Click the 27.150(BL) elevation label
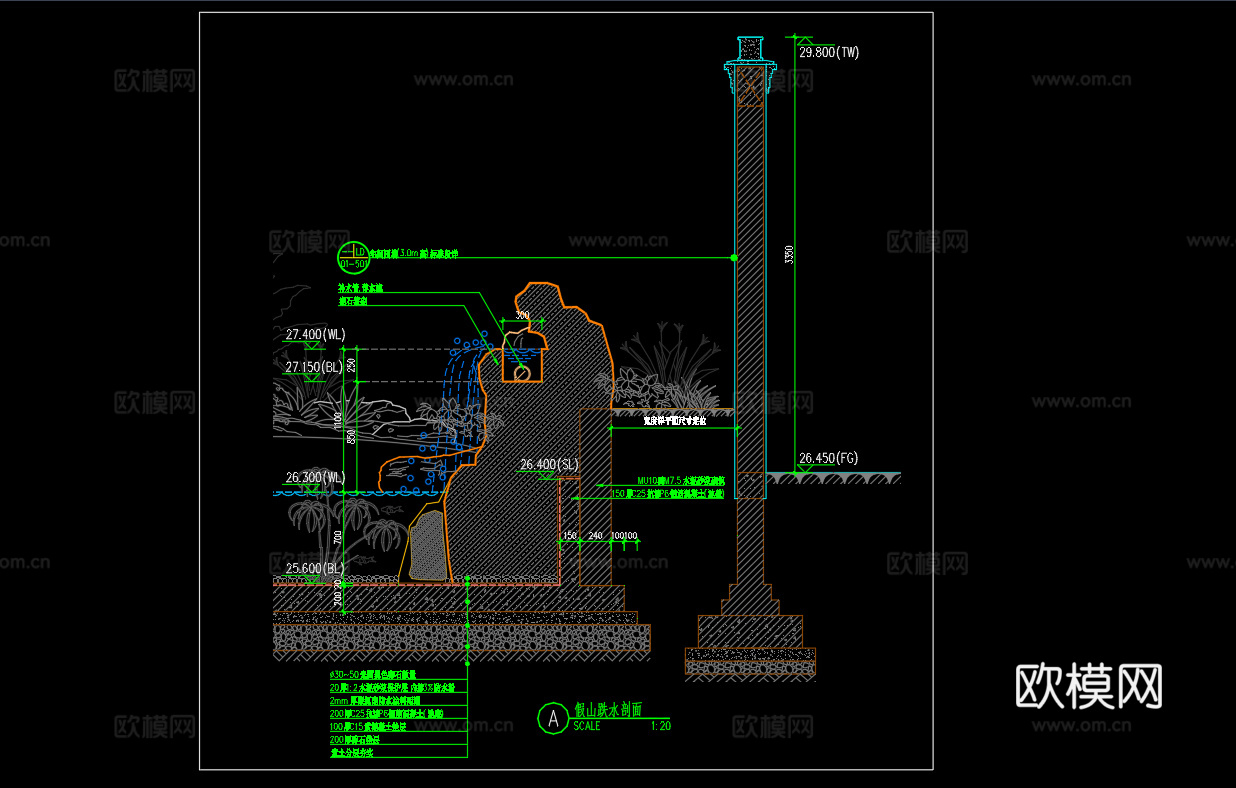 (x=314, y=367)
